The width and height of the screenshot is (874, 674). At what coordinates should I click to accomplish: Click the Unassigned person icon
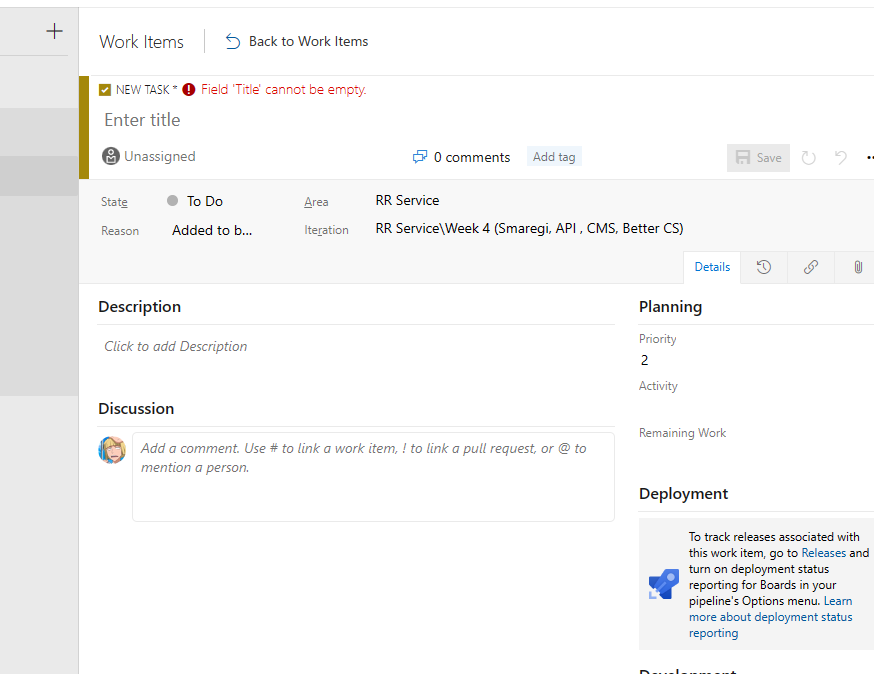108,156
